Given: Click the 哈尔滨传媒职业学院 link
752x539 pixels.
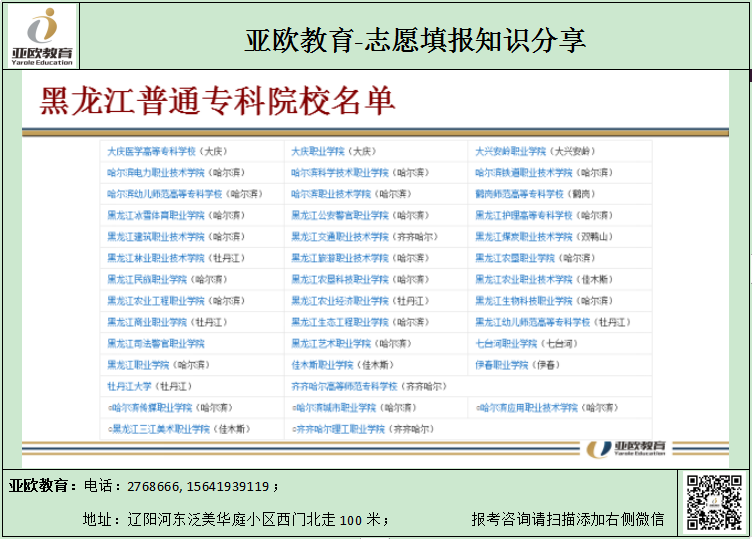Looking at the screenshot, I should tap(151, 408).
